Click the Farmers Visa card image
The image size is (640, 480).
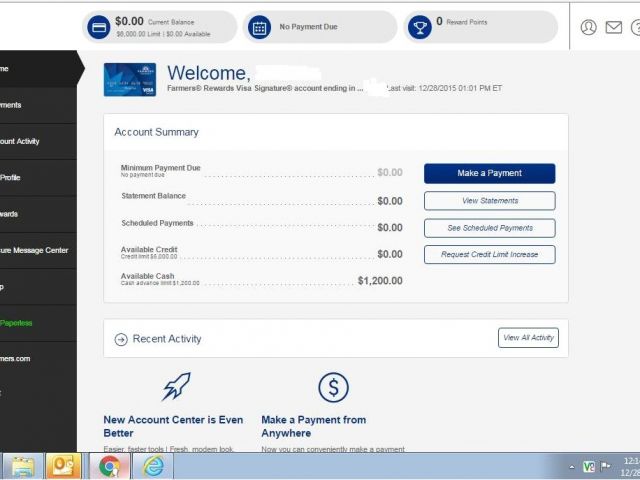coord(130,80)
